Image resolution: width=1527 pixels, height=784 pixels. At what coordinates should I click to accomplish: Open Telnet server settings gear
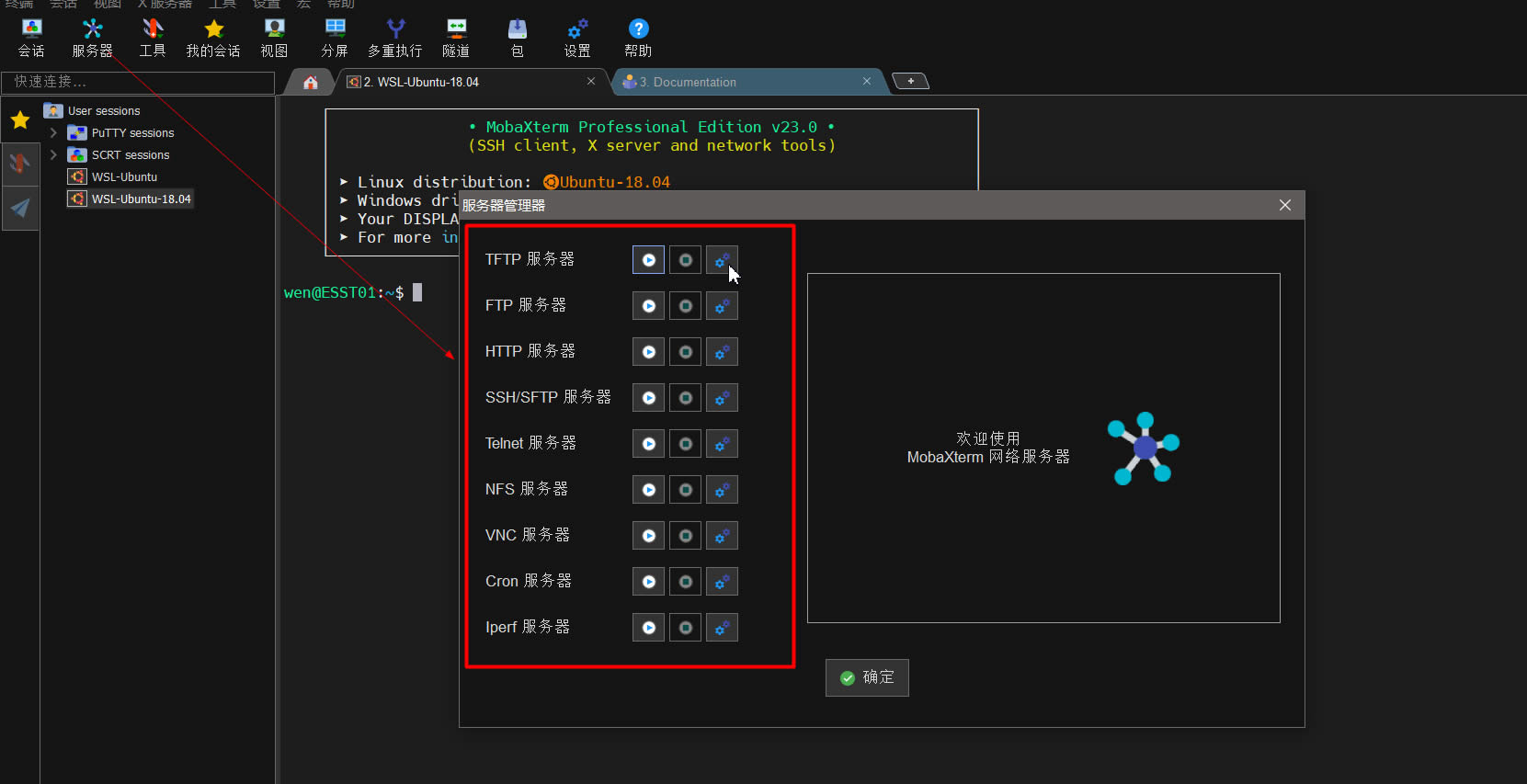click(722, 444)
